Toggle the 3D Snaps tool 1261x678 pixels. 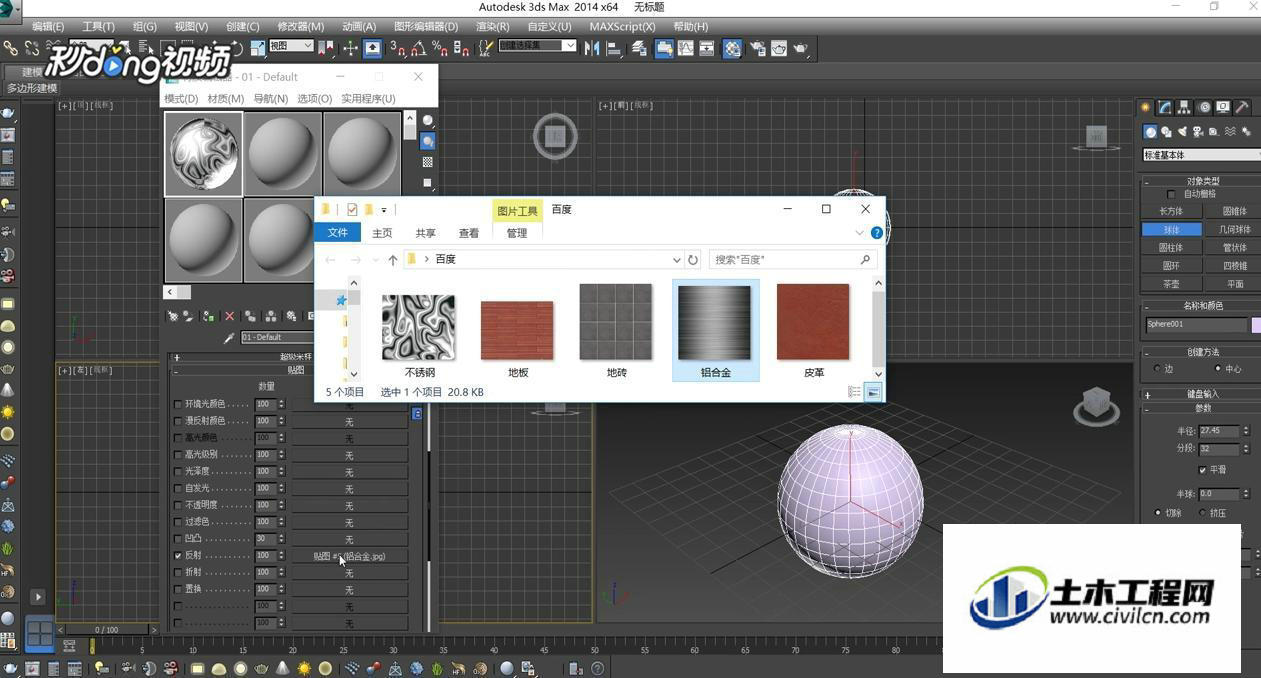[398, 48]
